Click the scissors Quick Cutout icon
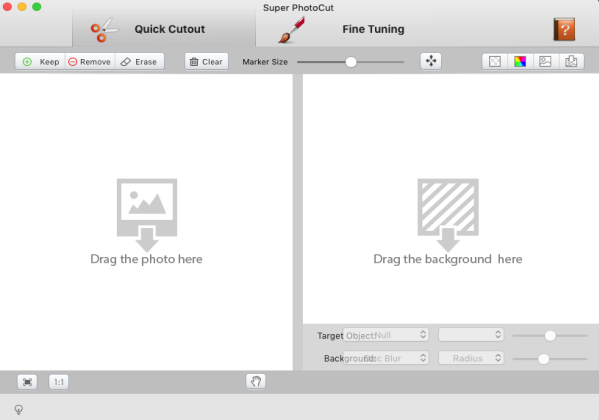The height and width of the screenshot is (420, 599). pyautogui.click(x=104, y=29)
